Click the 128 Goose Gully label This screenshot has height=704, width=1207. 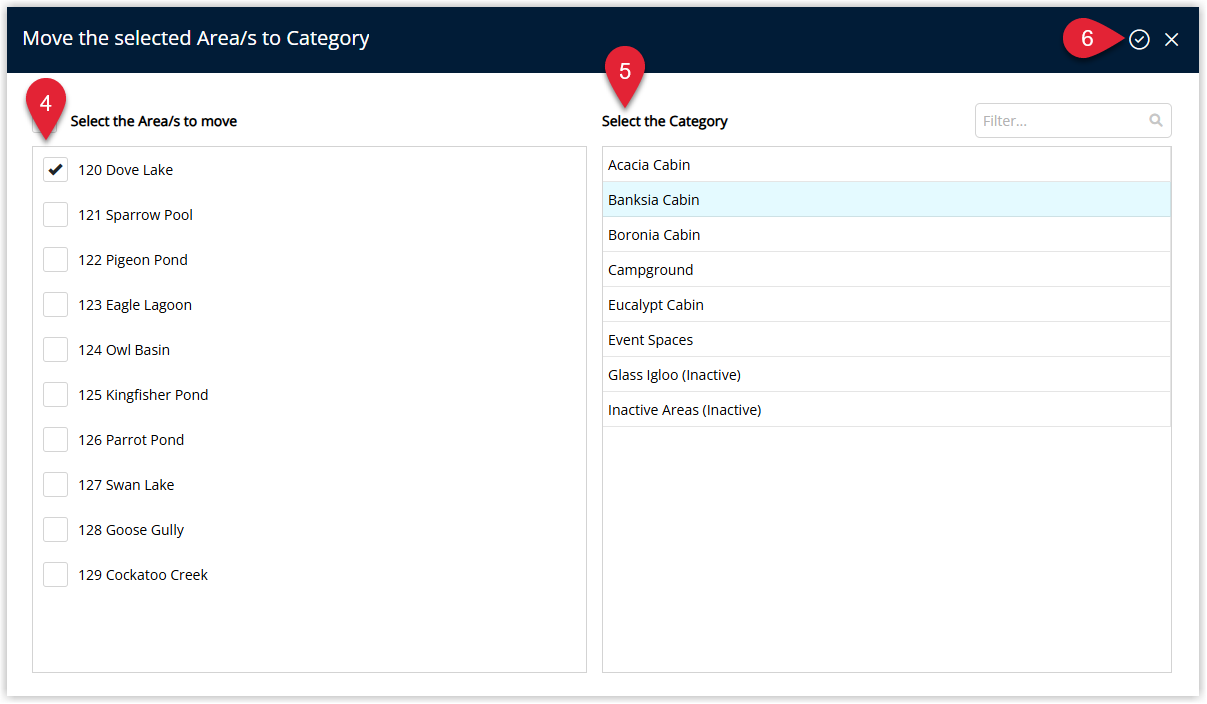(131, 530)
